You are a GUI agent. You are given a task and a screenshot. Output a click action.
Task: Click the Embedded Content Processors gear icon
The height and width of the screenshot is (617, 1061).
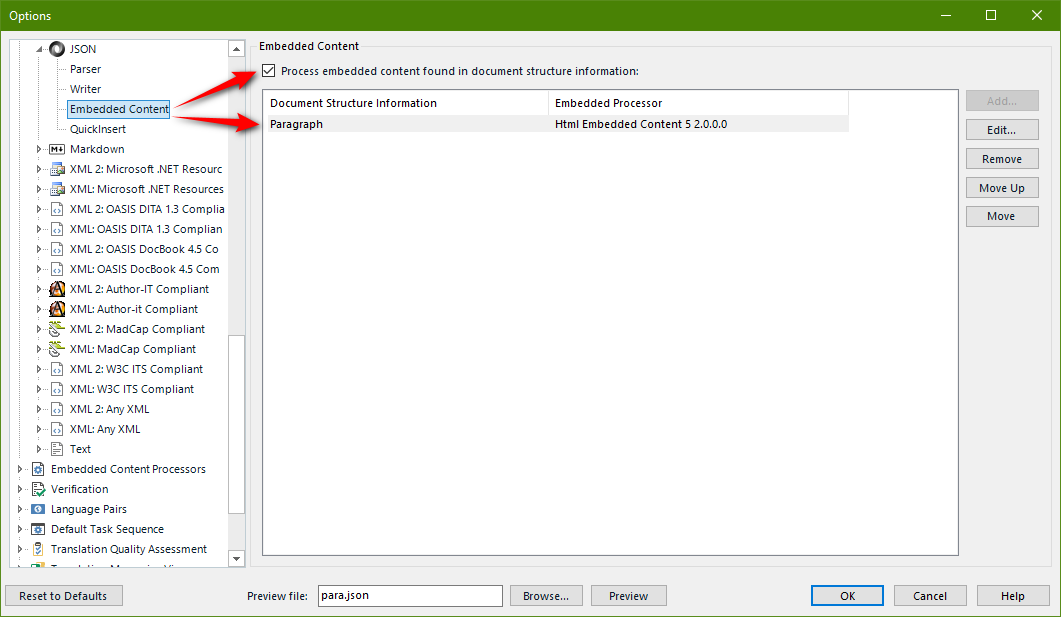[x=39, y=470]
